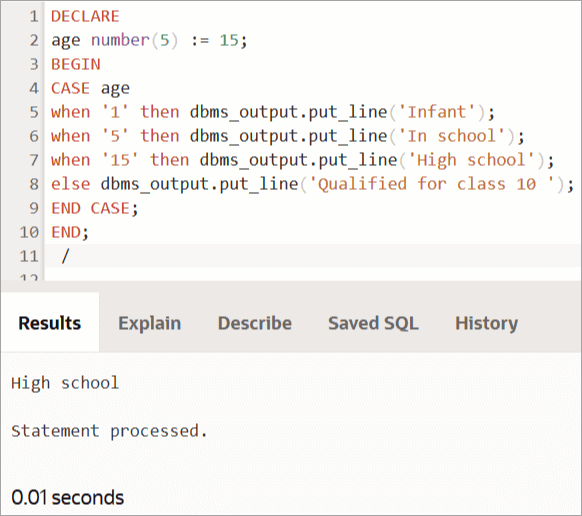The height and width of the screenshot is (516, 582).
Task: Open the History tab
Action: click(486, 323)
